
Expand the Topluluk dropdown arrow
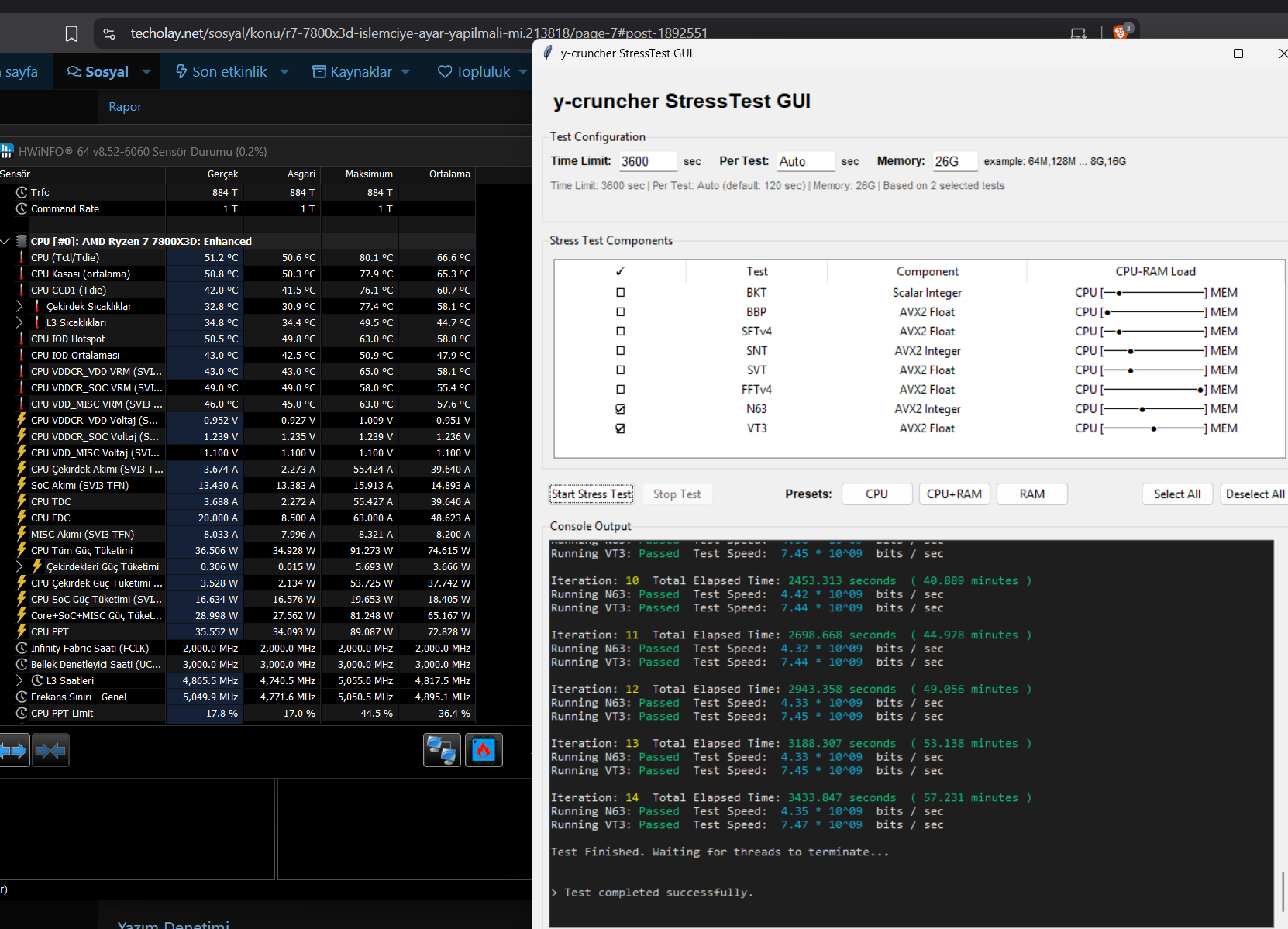[523, 72]
